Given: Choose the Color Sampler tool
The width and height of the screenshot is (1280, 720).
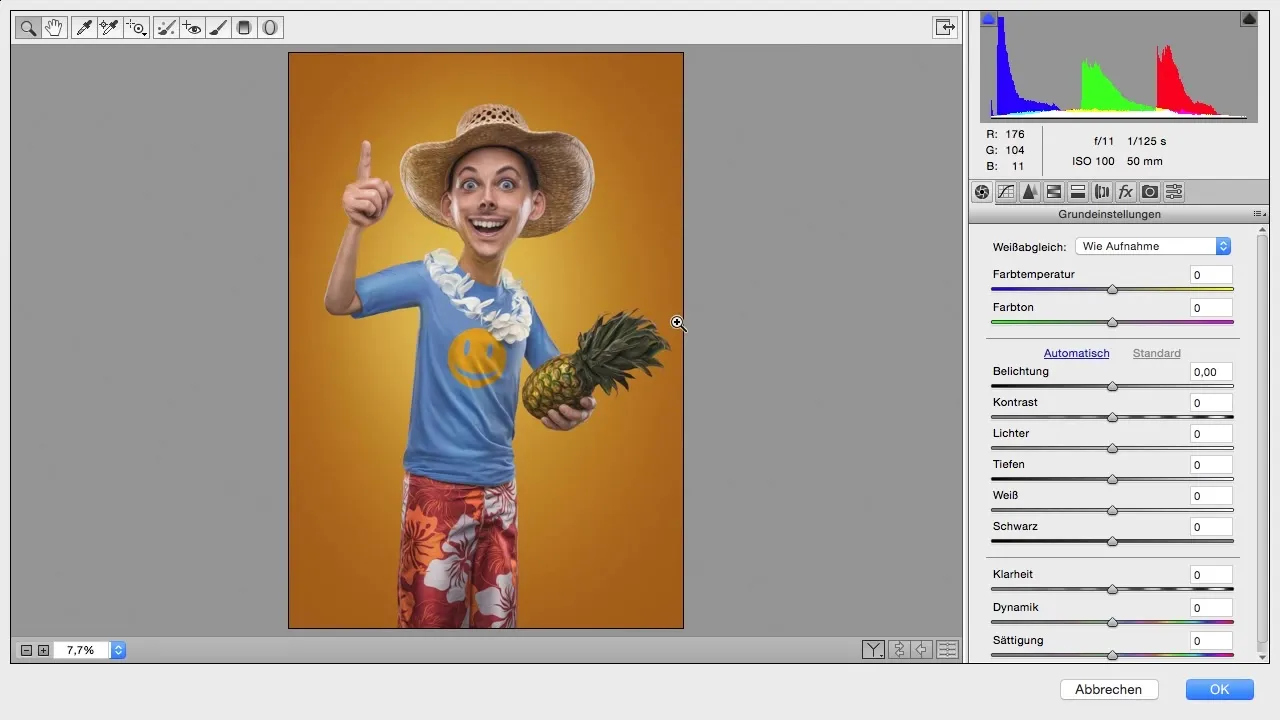Looking at the screenshot, I should coord(110,28).
